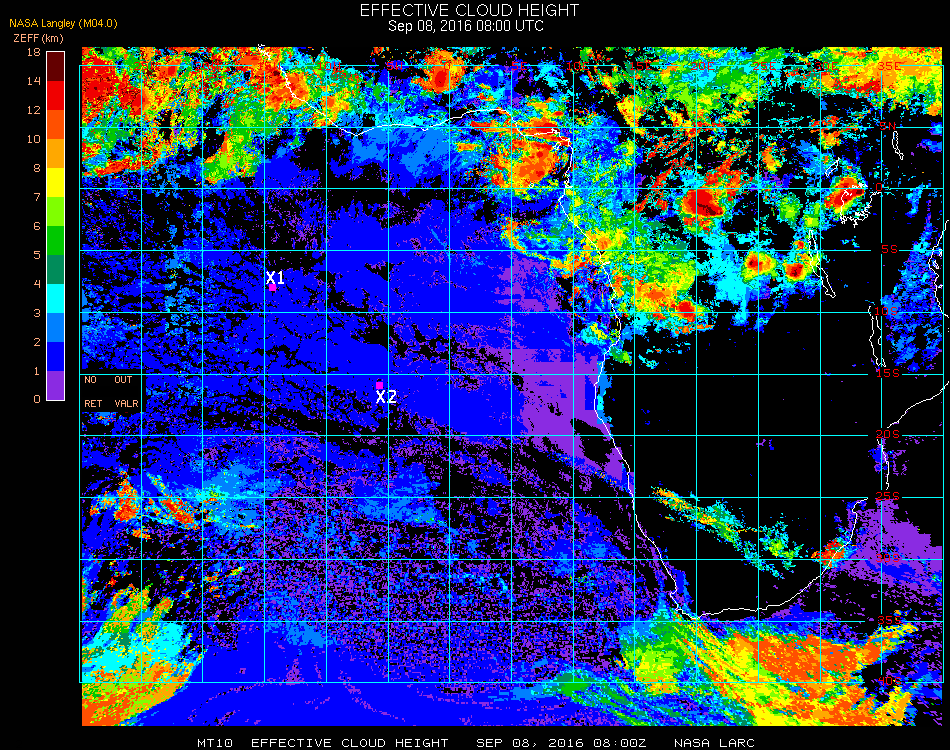Click the 'NASA LARC' footer text
The height and width of the screenshot is (750, 950).
714,743
